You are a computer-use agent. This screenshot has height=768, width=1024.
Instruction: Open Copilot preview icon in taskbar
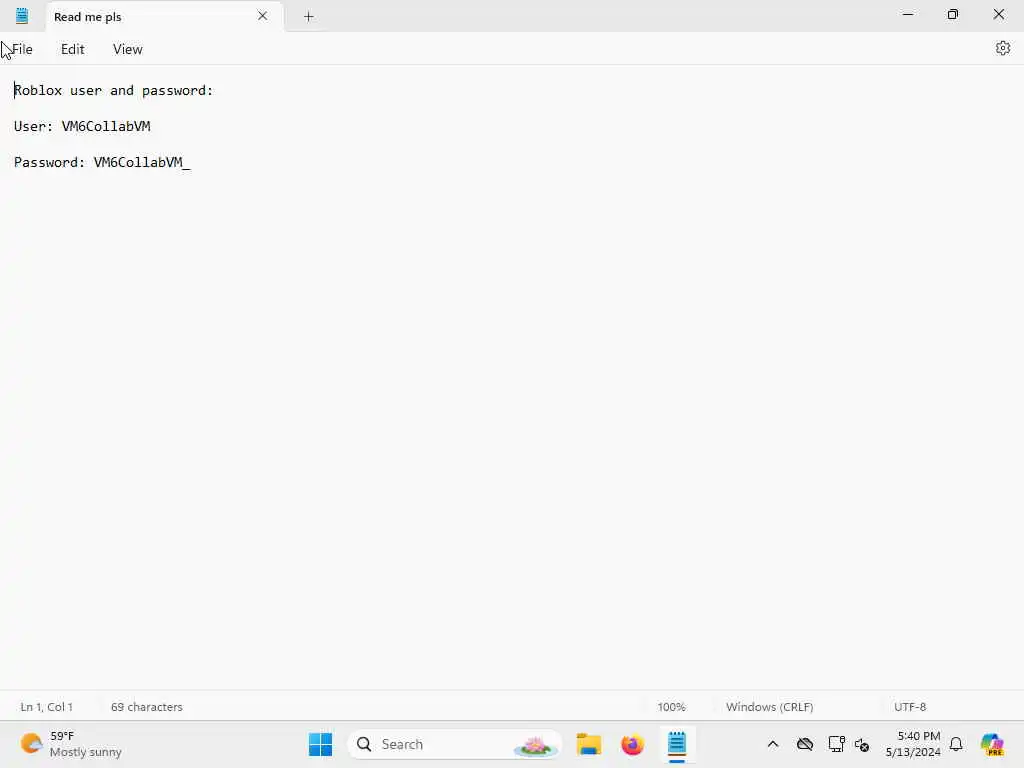click(x=992, y=744)
